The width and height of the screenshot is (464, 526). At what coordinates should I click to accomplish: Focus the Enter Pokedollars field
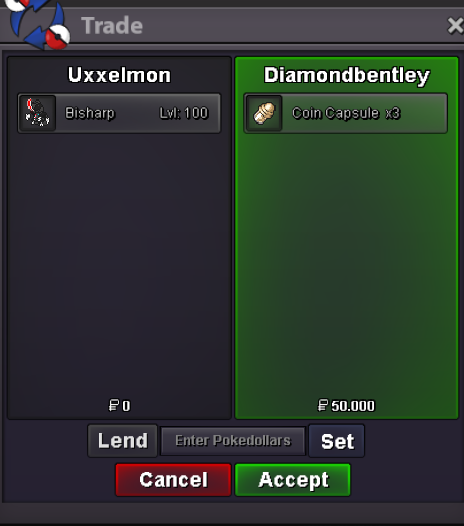tap(233, 441)
